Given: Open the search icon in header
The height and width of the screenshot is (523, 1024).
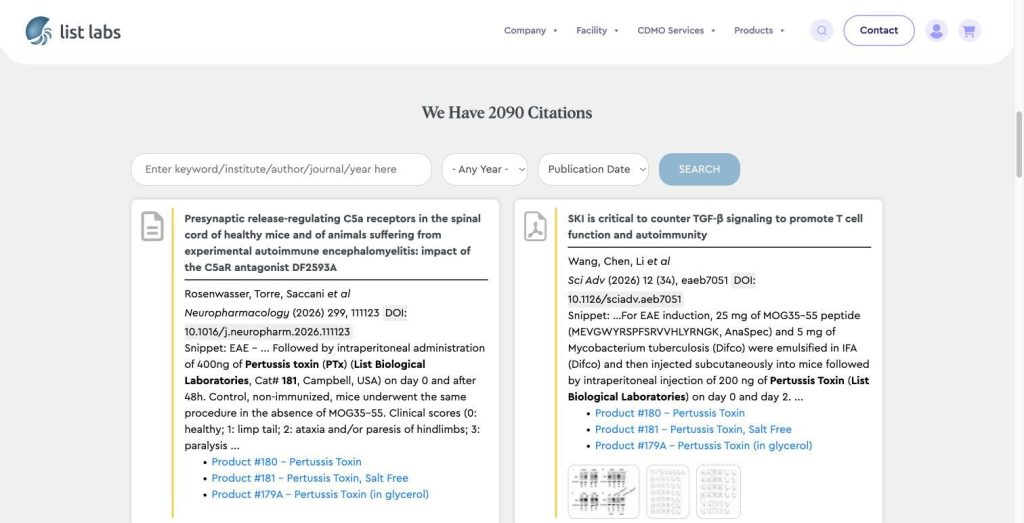Looking at the screenshot, I should (822, 31).
